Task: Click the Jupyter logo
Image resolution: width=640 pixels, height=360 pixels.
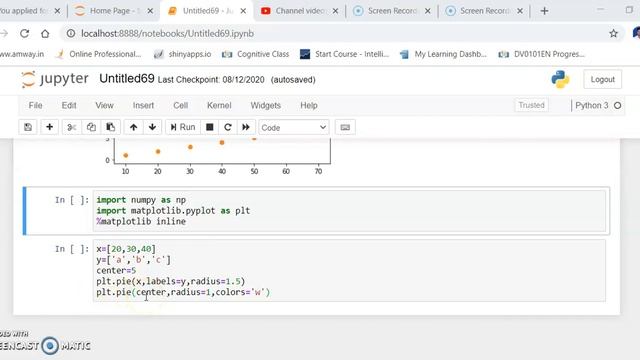Action: click(x=55, y=79)
